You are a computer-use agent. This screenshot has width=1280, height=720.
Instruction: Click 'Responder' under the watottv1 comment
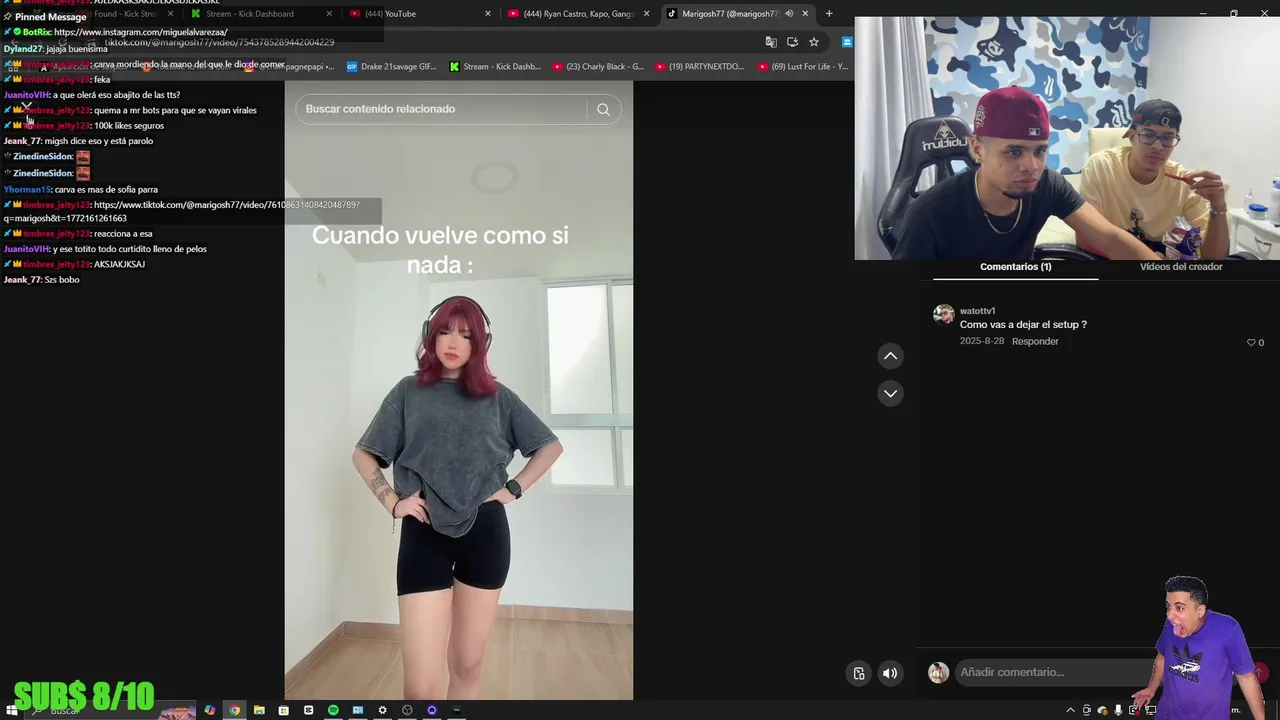click(x=1035, y=341)
